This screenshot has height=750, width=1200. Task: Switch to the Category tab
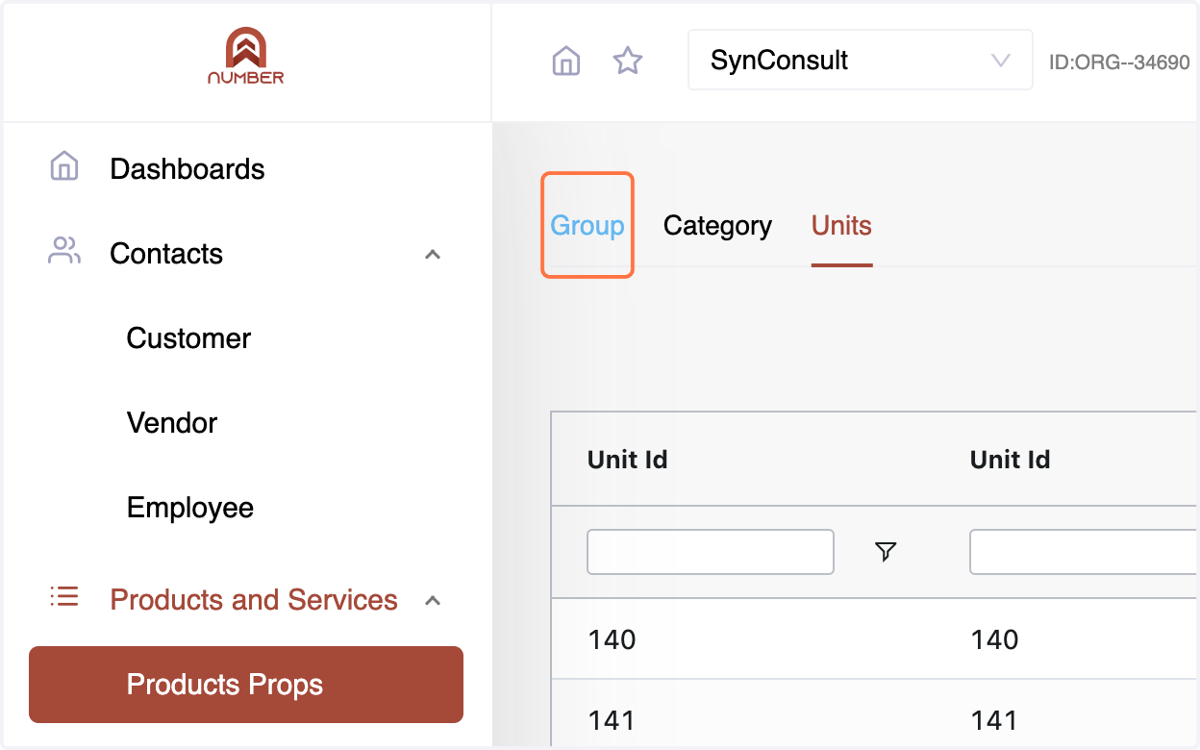pyautogui.click(x=717, y=226)
